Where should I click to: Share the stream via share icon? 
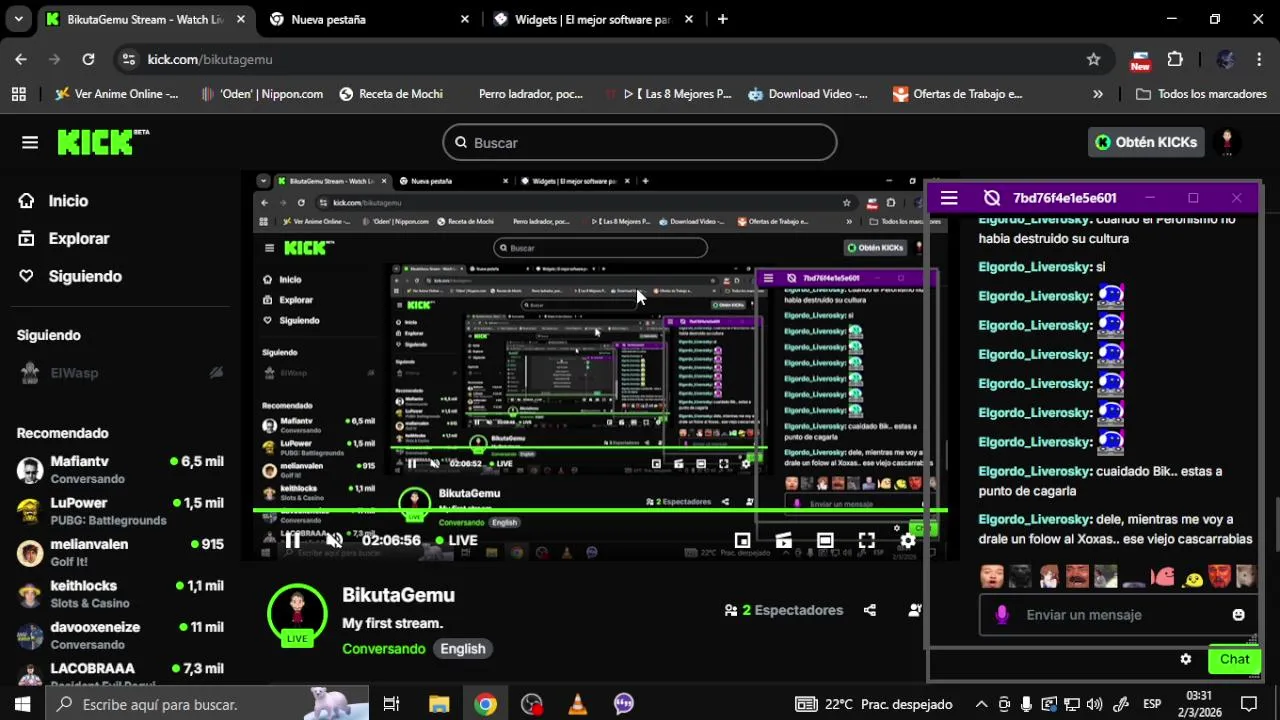click(x=870, y=610)
